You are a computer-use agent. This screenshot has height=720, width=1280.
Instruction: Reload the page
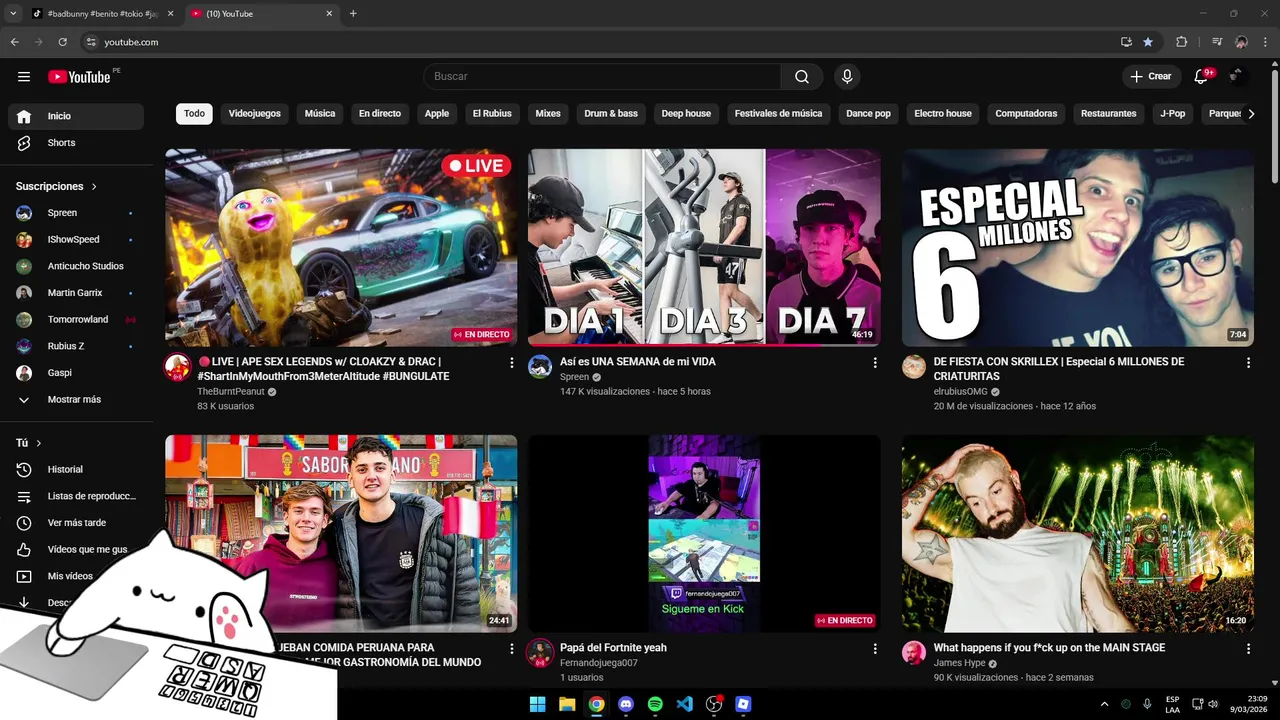[x=62, y=42]
